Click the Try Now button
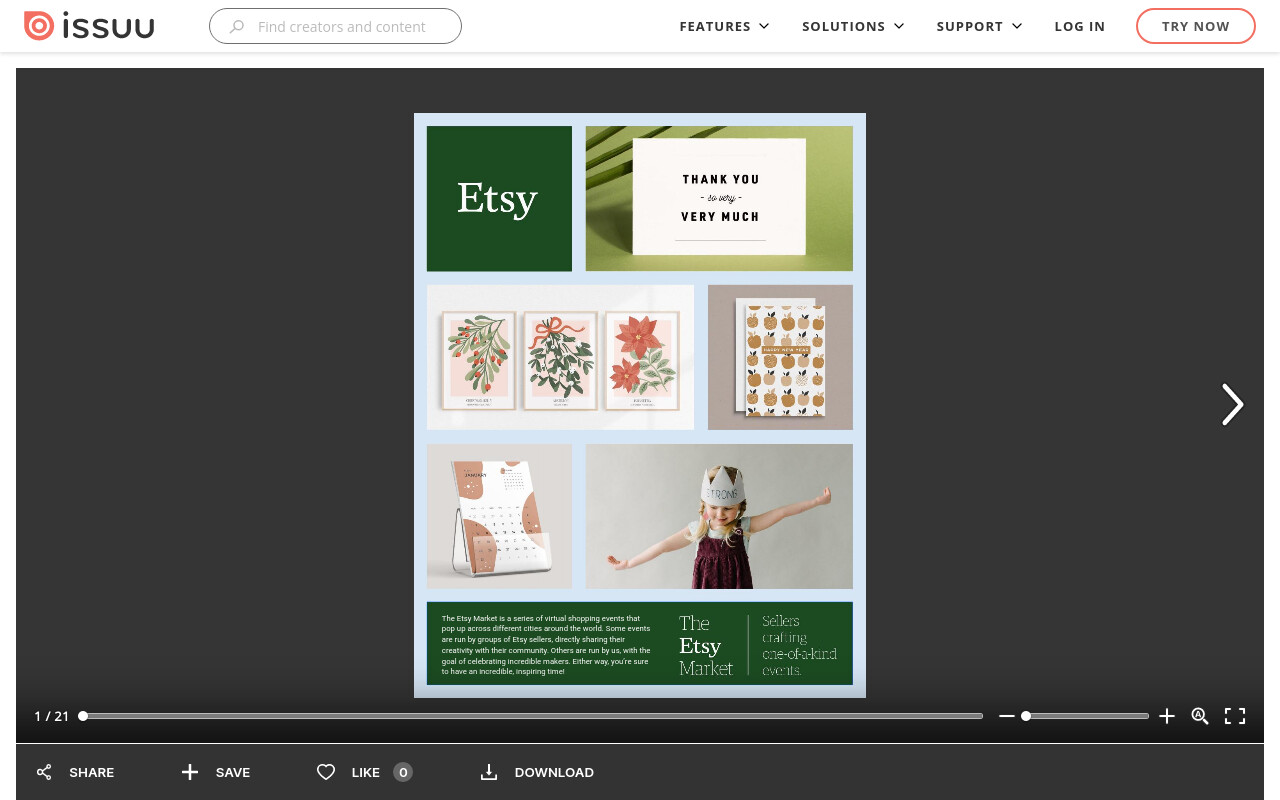 coord(1196,26)
